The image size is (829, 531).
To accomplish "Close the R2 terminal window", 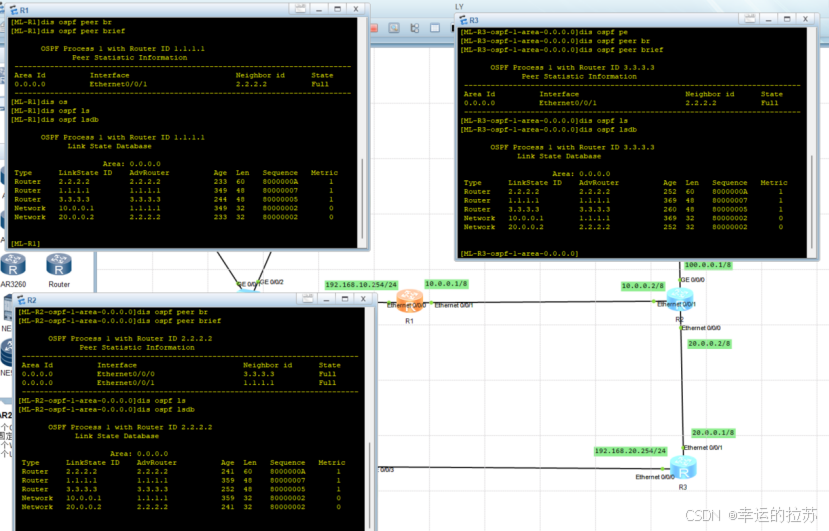I will pyautogui.click(x=363, y=299).
